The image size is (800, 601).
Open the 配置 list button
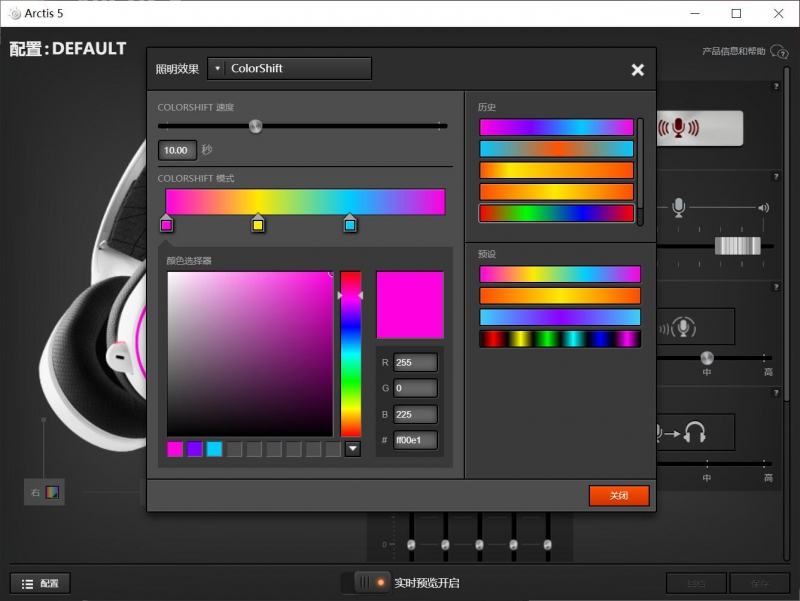pos(40,584)
